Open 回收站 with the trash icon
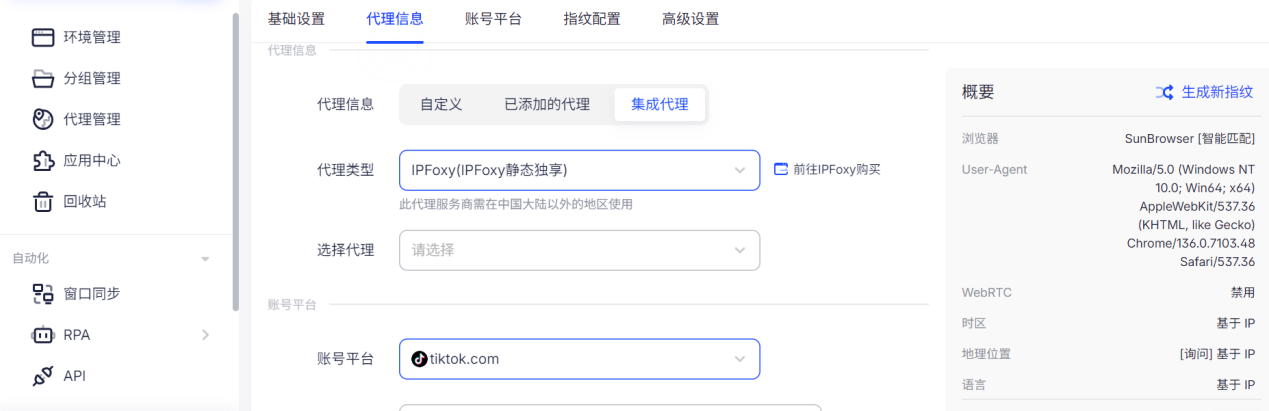This screenshot has height=411, width=1269. point(42,201)
